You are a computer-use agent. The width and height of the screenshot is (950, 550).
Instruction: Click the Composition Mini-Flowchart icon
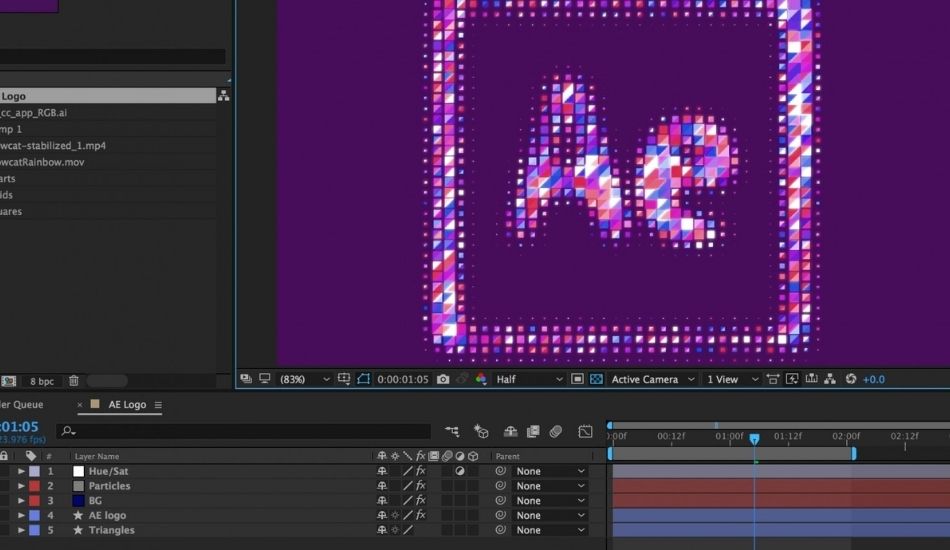coord(453,432)
